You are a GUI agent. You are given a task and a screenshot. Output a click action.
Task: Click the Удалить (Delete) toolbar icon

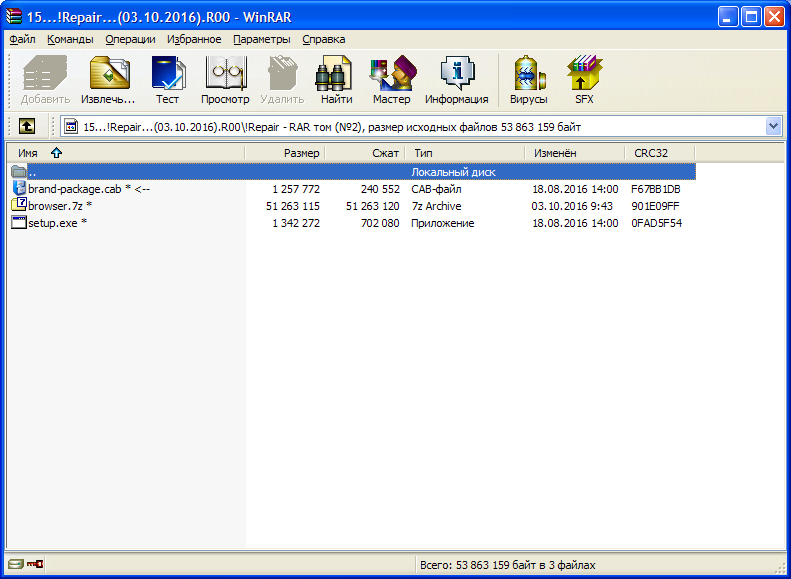[x=282, y=81]
